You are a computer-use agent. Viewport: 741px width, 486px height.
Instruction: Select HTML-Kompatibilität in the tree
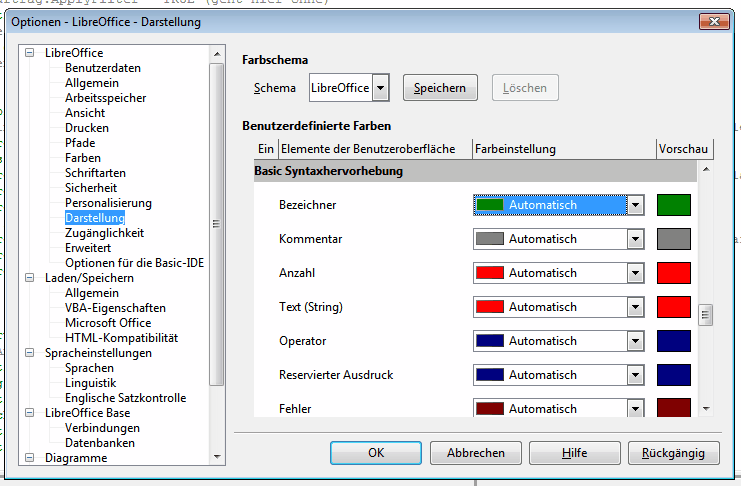click(x=121, y=338)
